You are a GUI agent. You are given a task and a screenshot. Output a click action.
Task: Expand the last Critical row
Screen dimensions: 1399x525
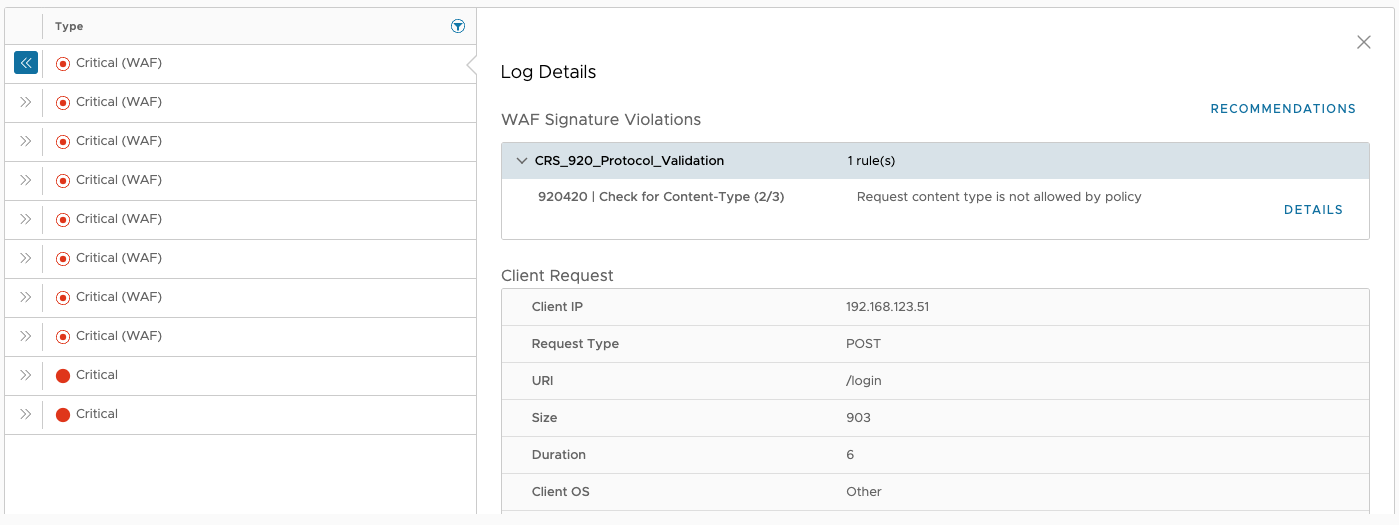point(26,414)
